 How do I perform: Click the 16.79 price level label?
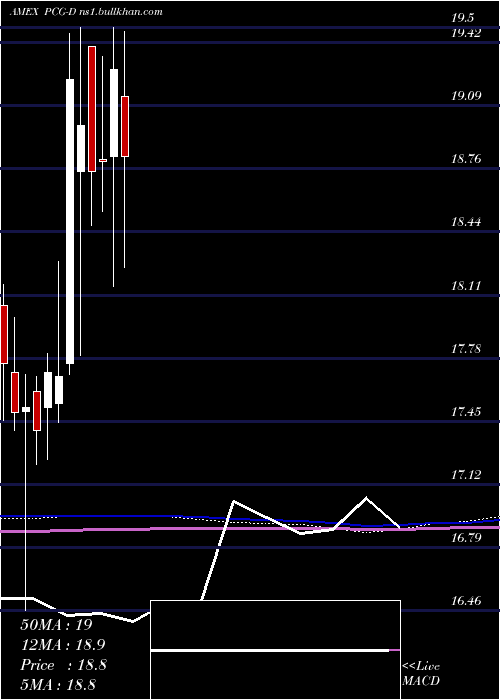coord(467,537)
